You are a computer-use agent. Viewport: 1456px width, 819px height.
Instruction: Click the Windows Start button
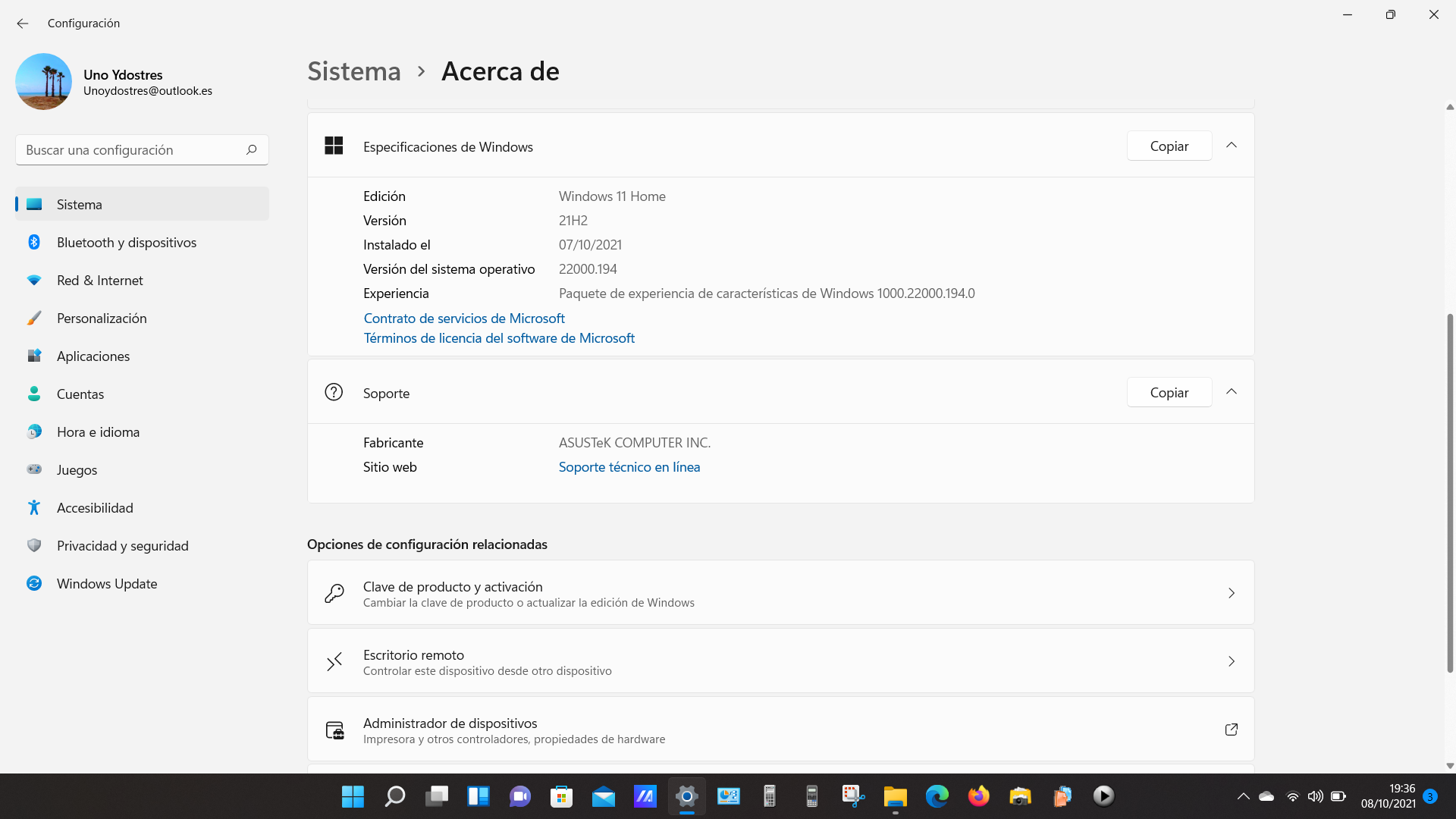pyautogui.click(x=353, y=796)
